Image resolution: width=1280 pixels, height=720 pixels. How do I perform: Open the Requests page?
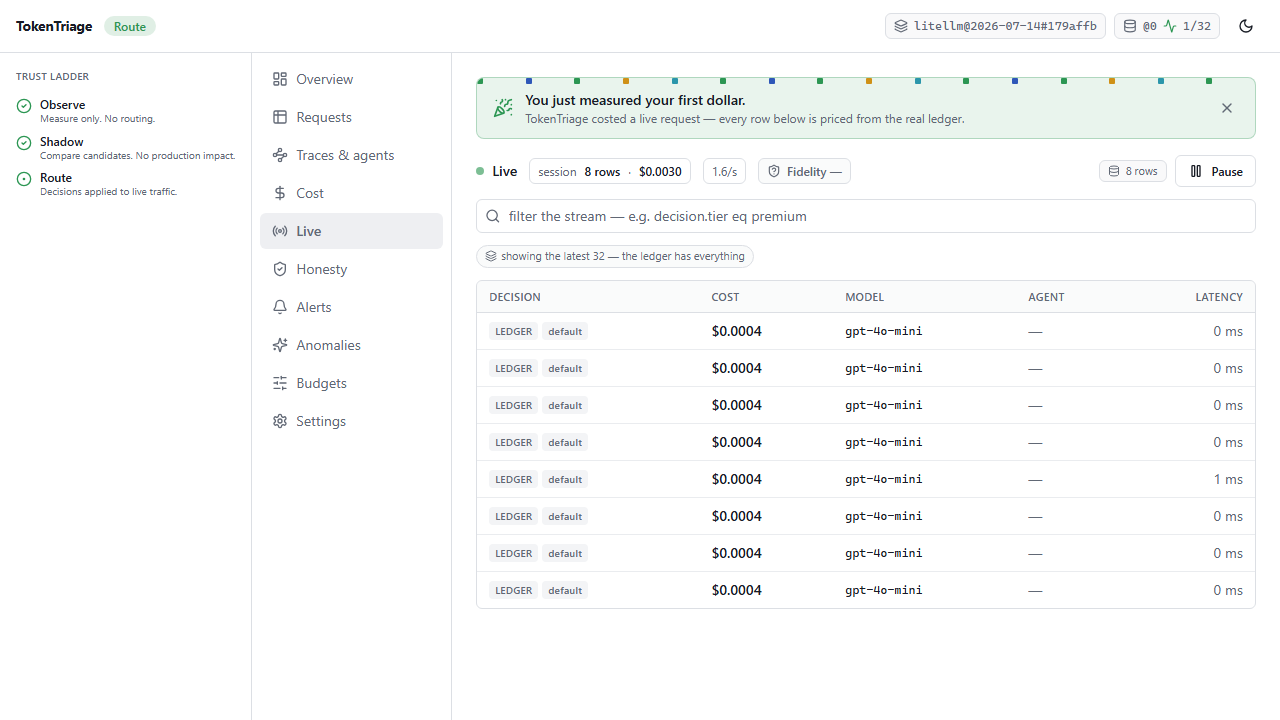click(x=351, y=117)
